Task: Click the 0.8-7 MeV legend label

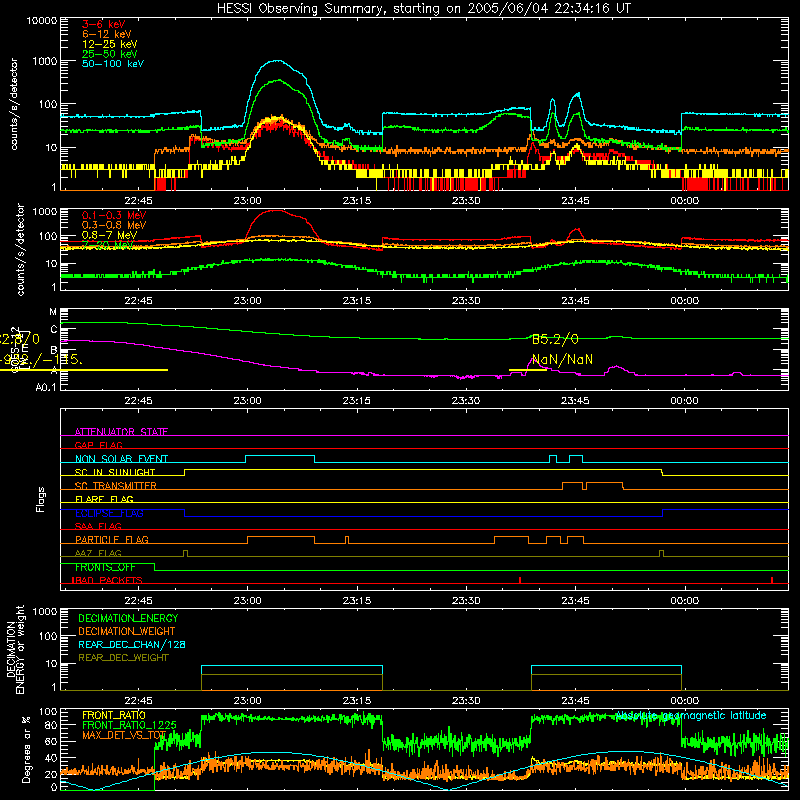Action: click(110, 235)
